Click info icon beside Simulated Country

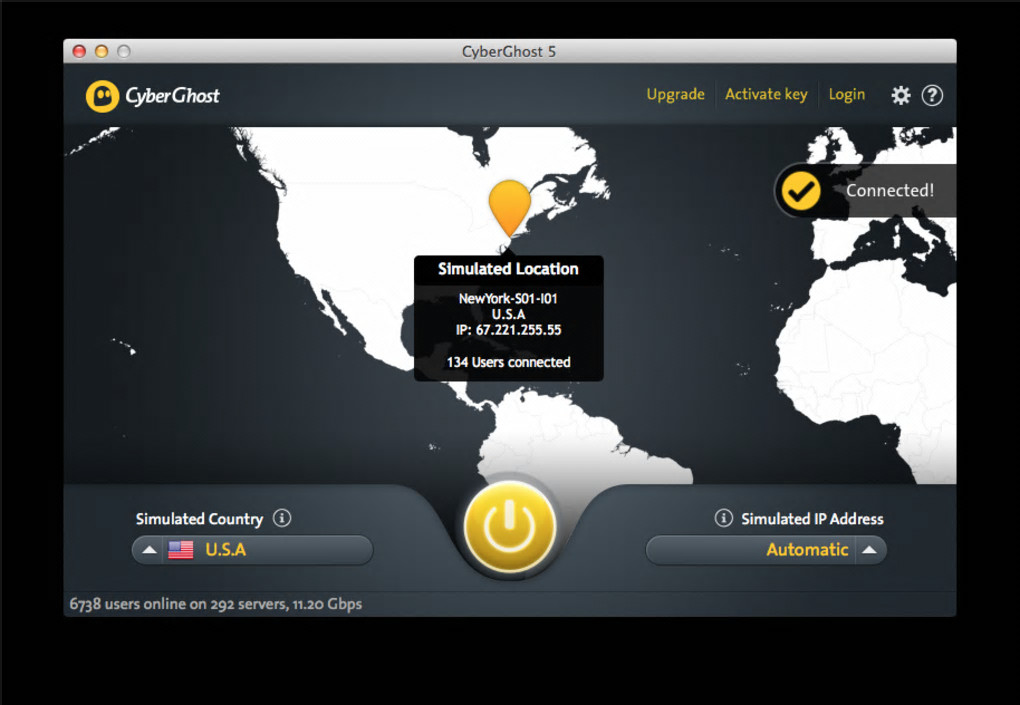[282, 518]
